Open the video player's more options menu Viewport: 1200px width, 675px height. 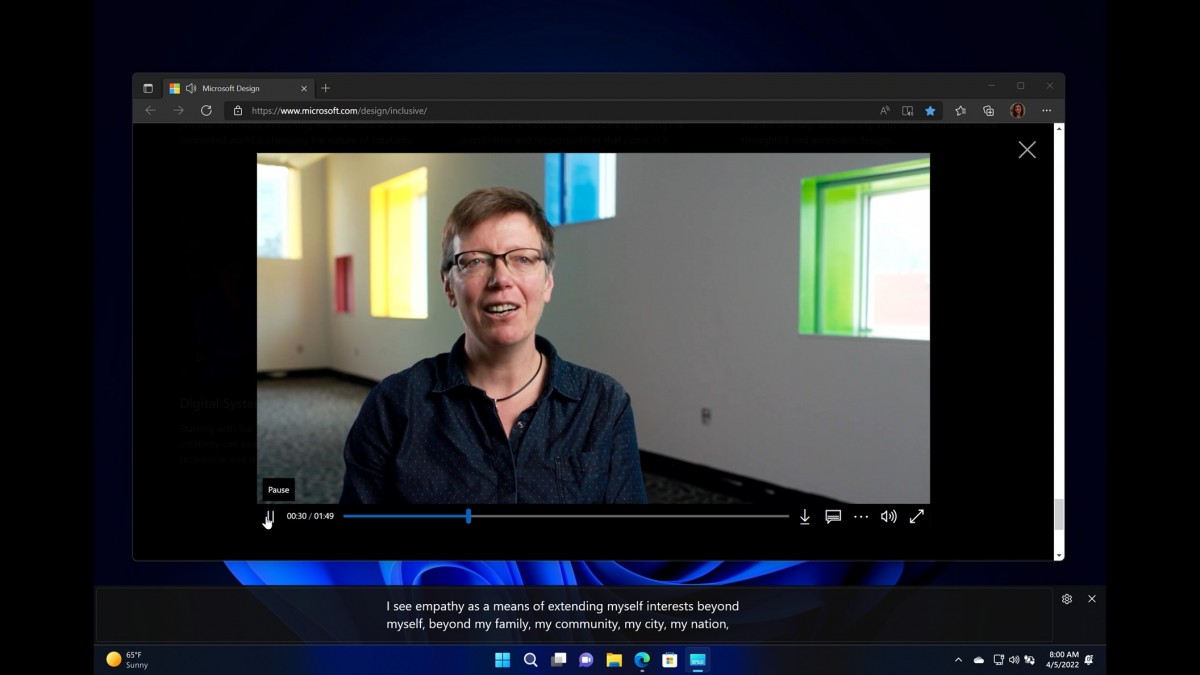860,516
